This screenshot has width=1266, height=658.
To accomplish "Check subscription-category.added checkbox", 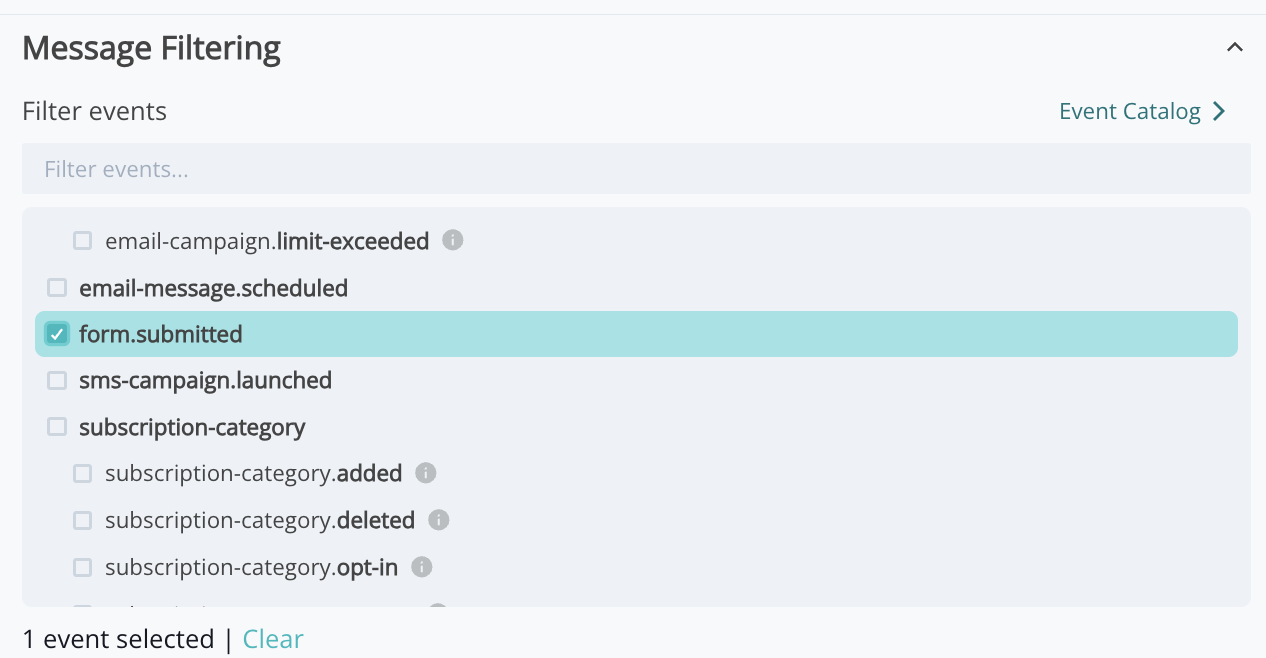I will pyautogui.click(x=83, y=473).
